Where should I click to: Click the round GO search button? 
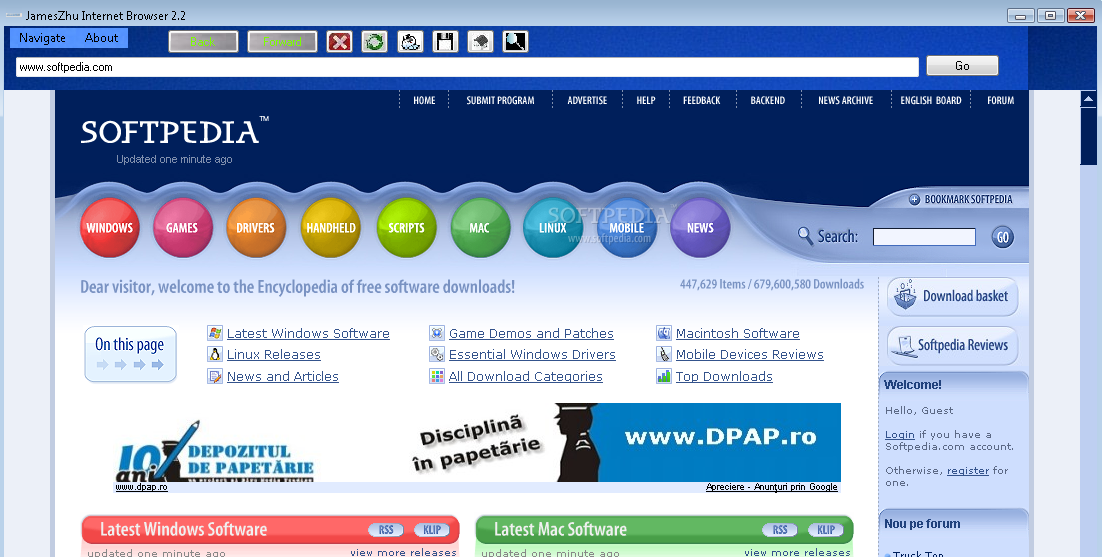coord(1003,237)
